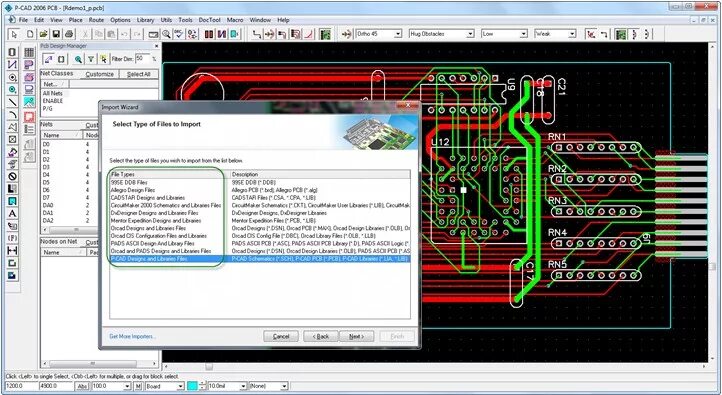Select net DA0 in Nets list
This screenshot has height=395, width=722.
(48, 205)
